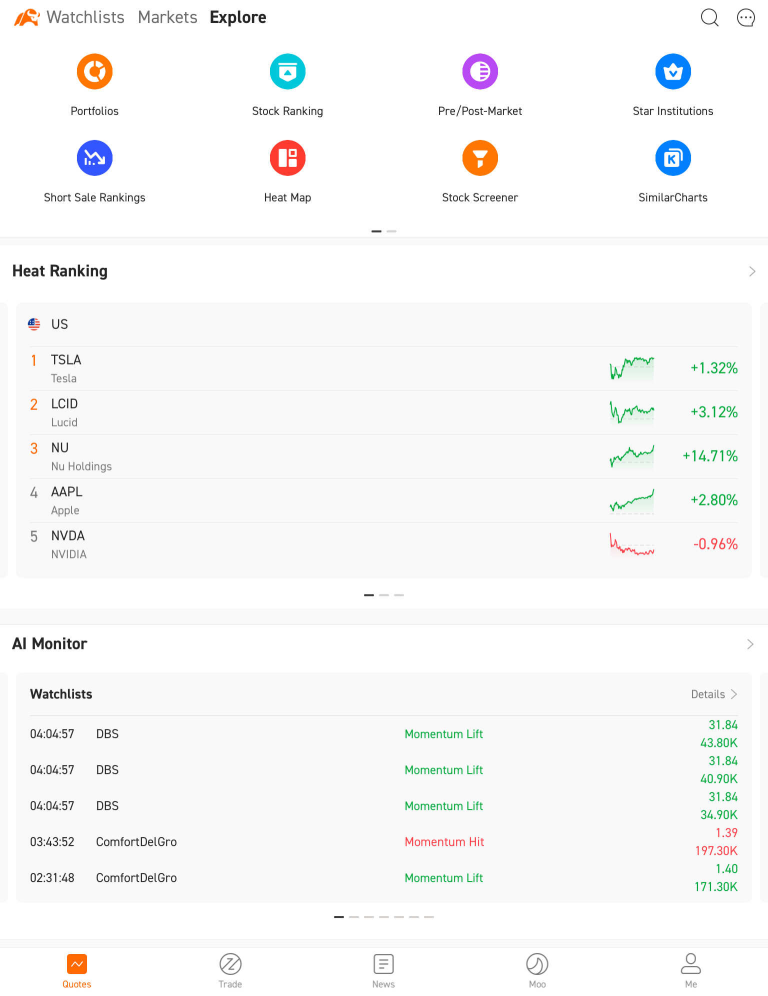The image size is (768, 996).
Task: Go to the Watchlists top tab
Action: click(85, 17)
